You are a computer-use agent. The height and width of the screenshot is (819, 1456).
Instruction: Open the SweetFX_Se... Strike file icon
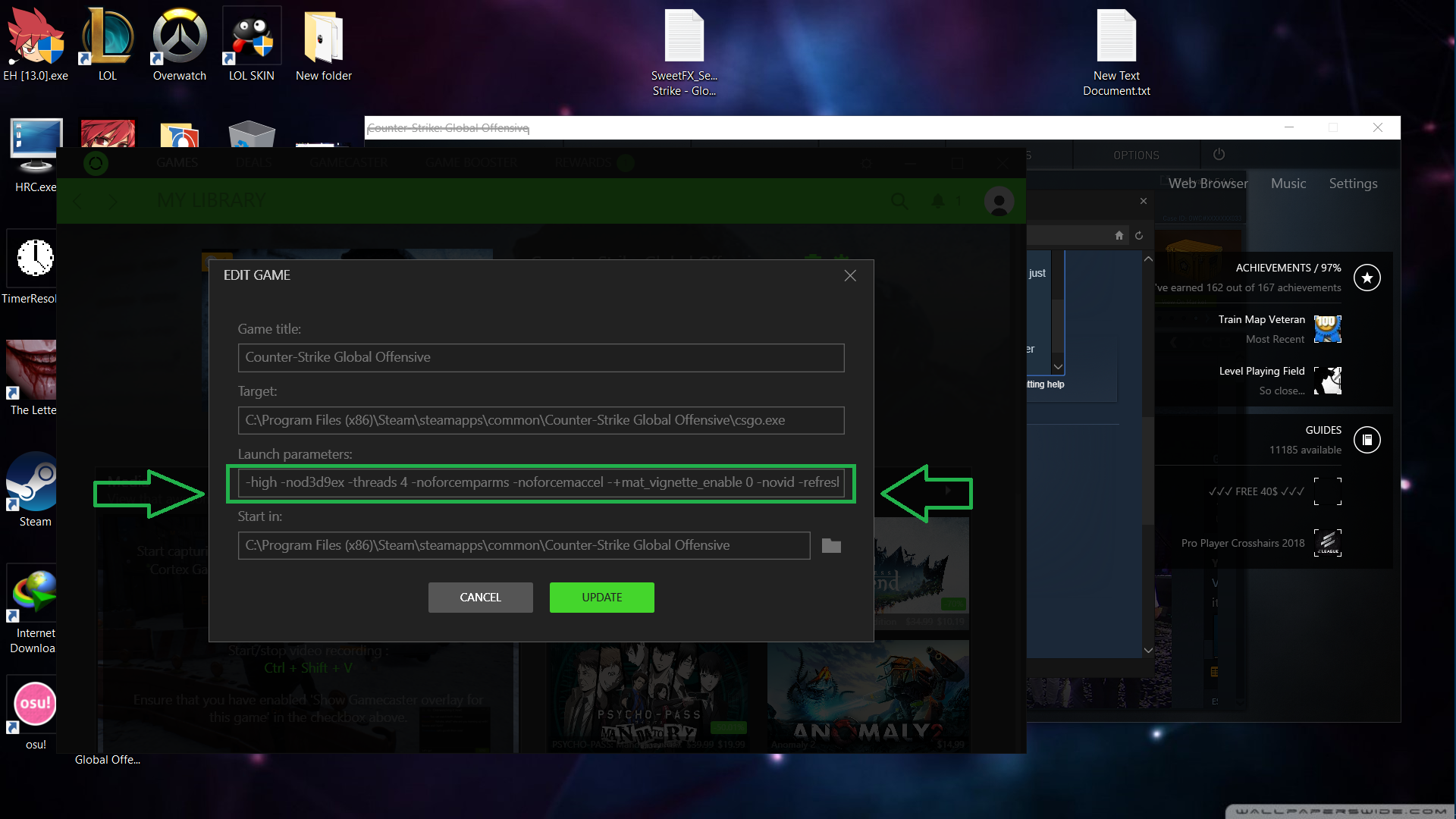(x=684, y=52)
